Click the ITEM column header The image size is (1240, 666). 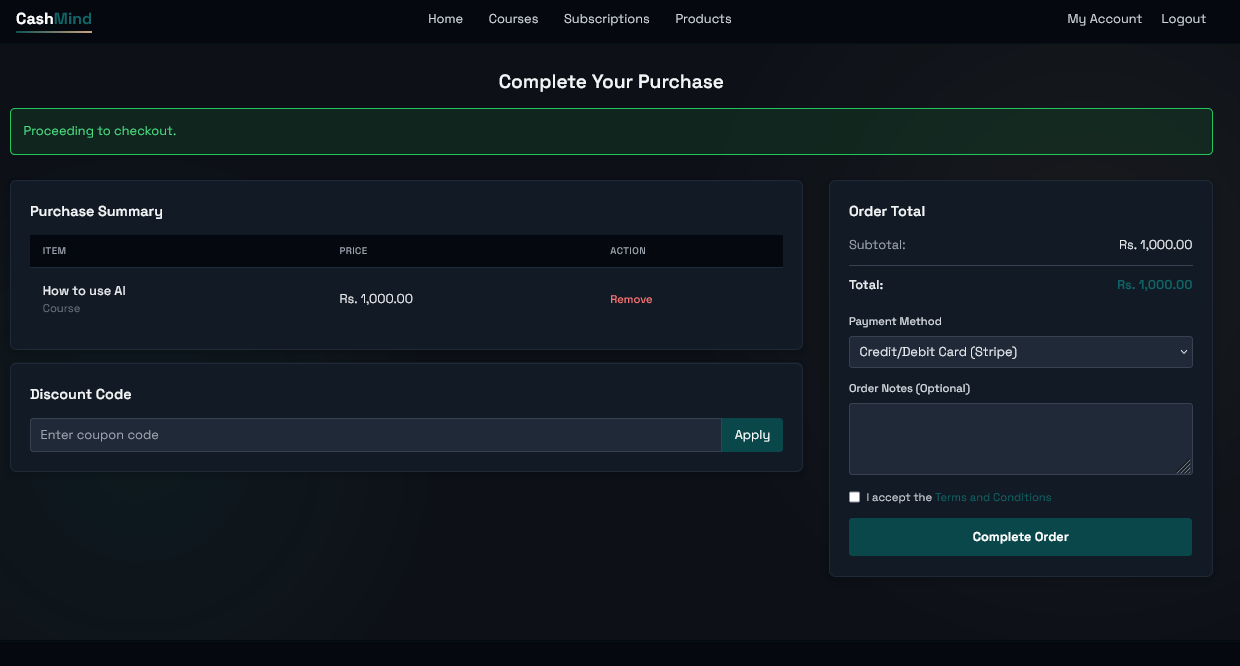point(54,251)
